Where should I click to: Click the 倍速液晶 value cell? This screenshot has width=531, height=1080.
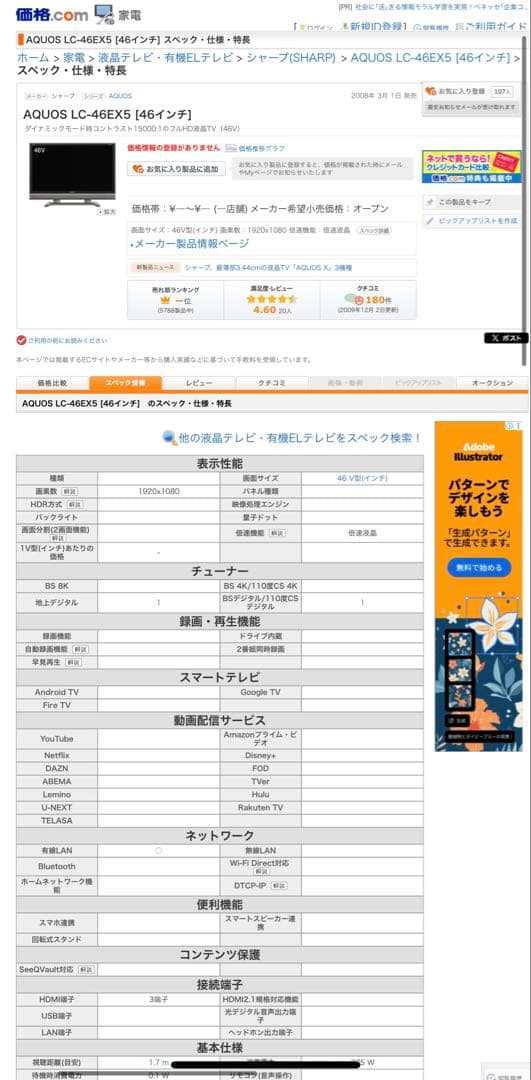[x=362, y=533]
